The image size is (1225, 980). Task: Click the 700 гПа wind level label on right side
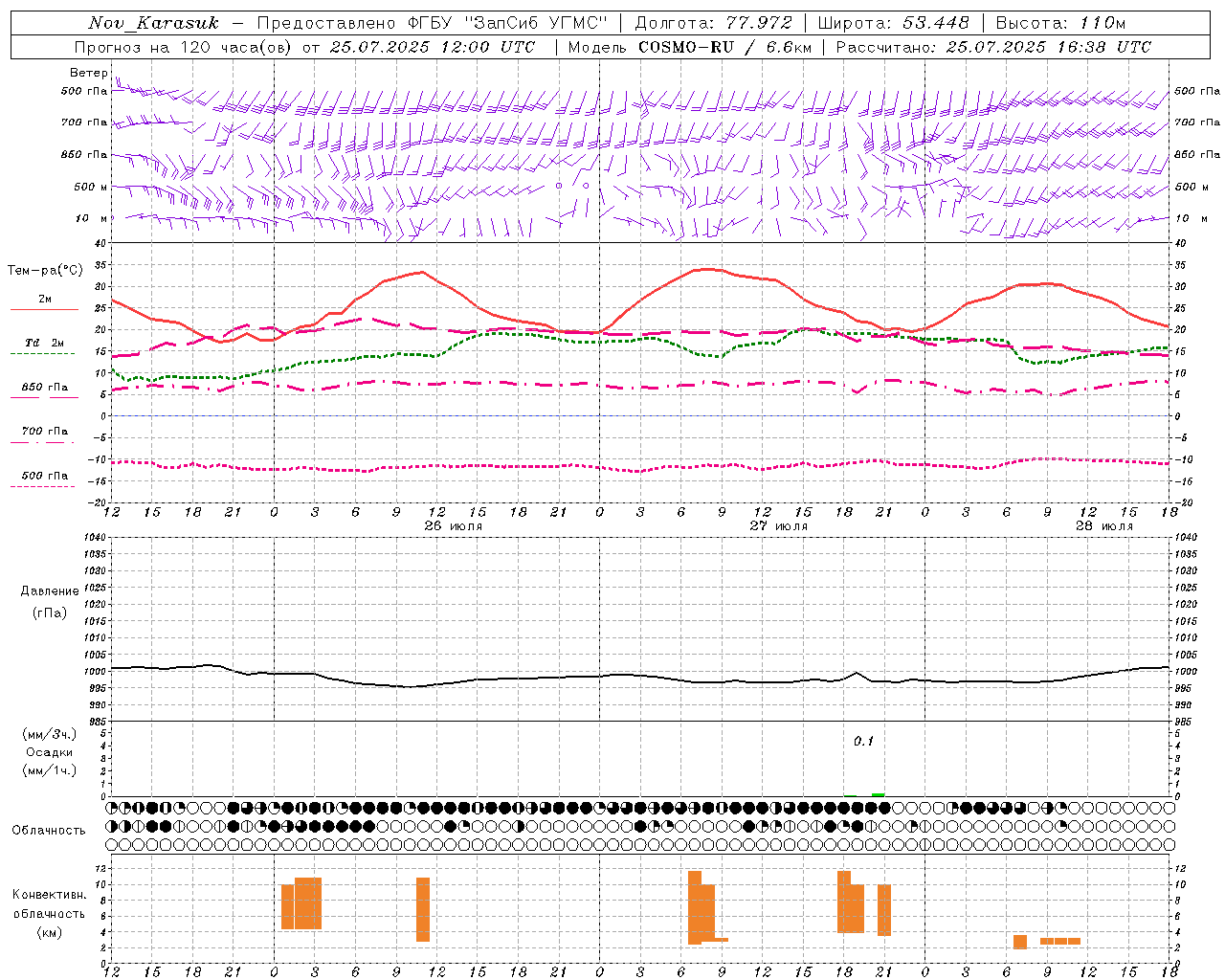[x=1197, y=122]
